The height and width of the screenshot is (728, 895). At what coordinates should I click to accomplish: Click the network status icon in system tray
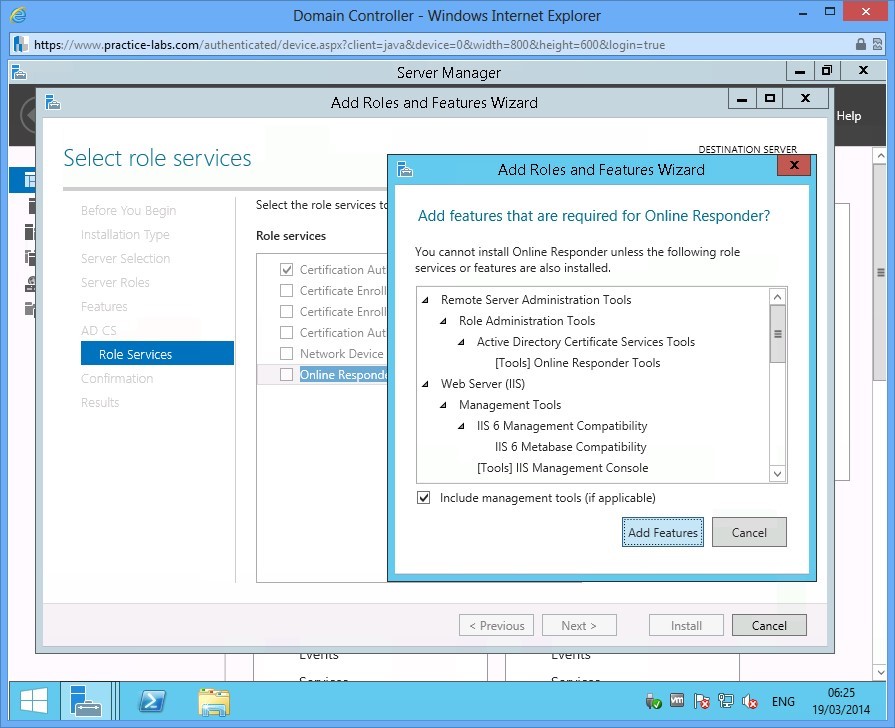tap(725, 702)
